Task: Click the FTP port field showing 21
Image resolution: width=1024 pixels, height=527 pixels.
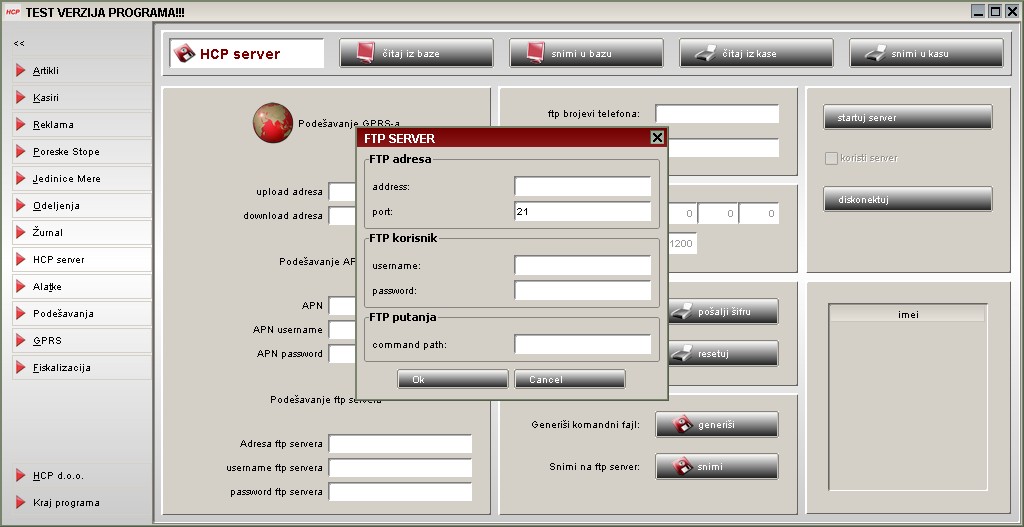Action: point(582,212)
